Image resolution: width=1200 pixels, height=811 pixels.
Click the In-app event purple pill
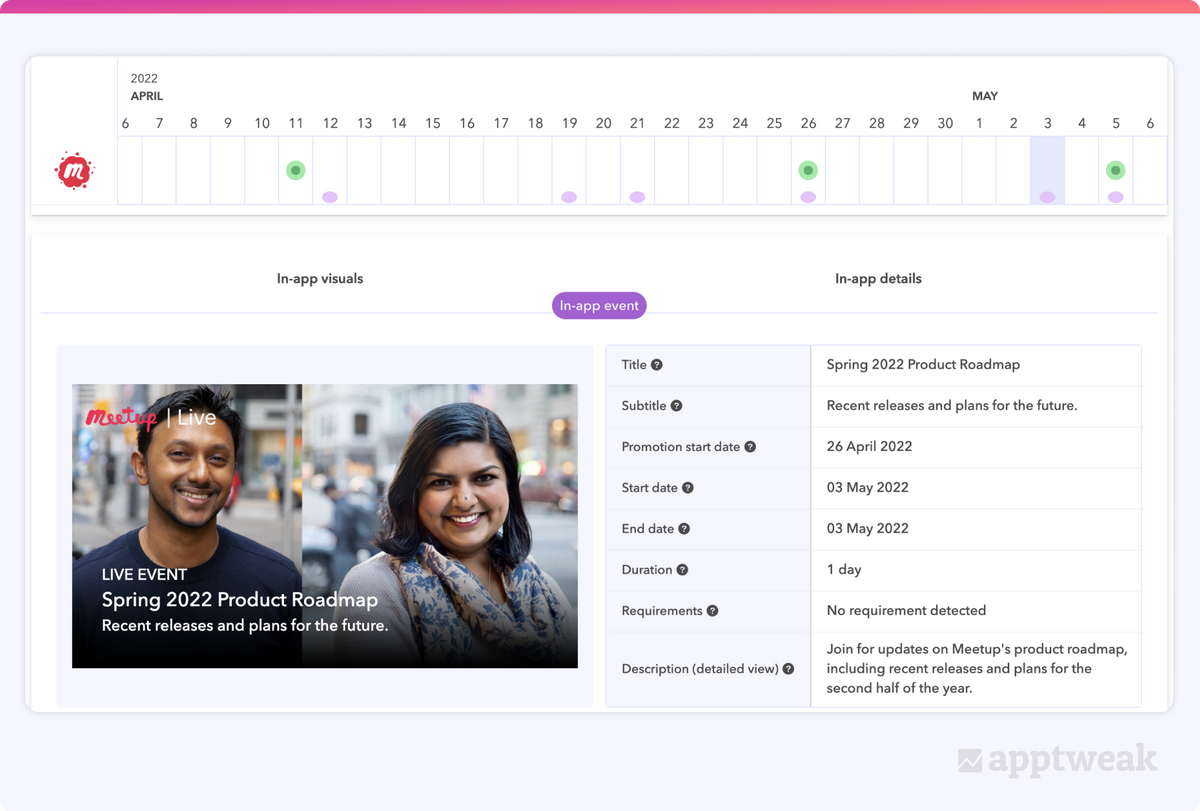599,306
